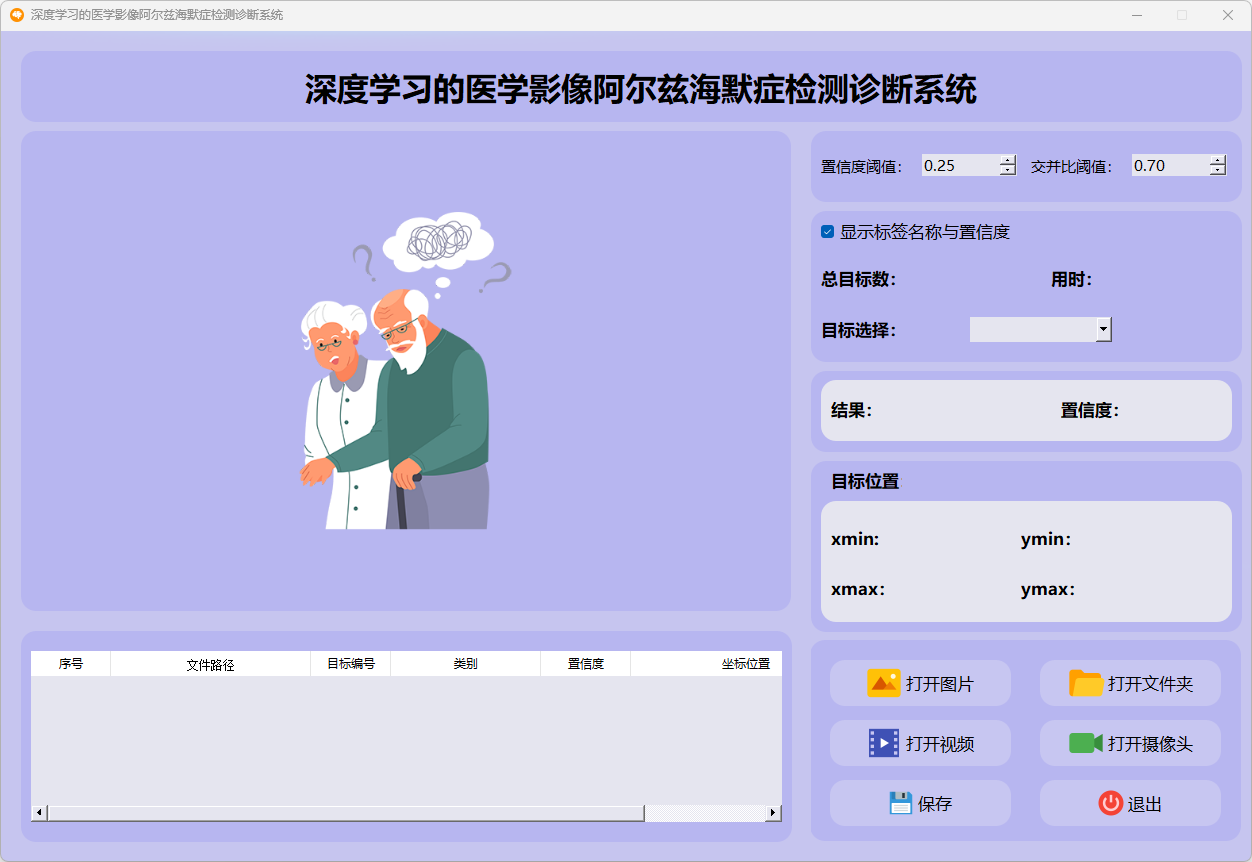This screenshot has height=862, width=1252.
Task: Click the picture icon for 打开图片
Action: [x=884, y=684]
